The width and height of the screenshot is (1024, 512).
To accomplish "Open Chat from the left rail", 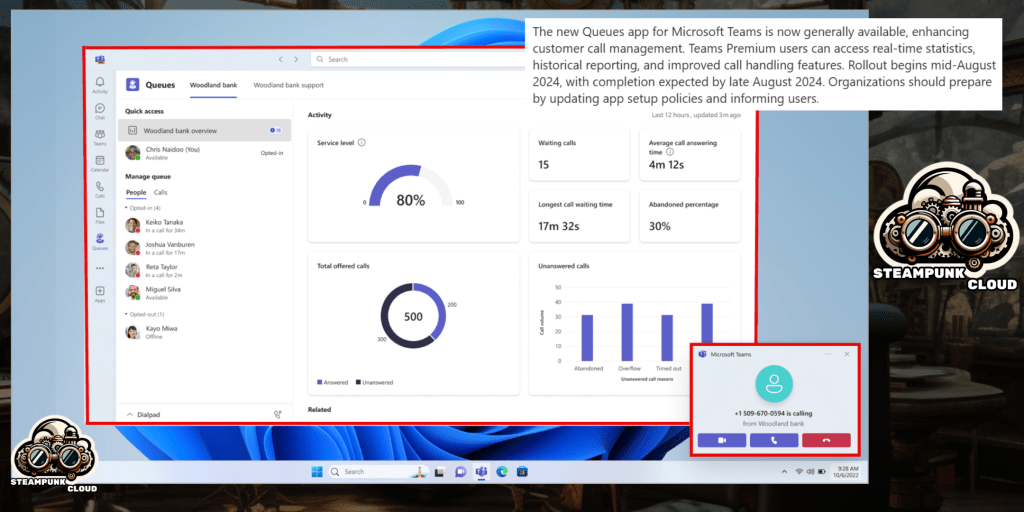I will (x=100, y=110).
